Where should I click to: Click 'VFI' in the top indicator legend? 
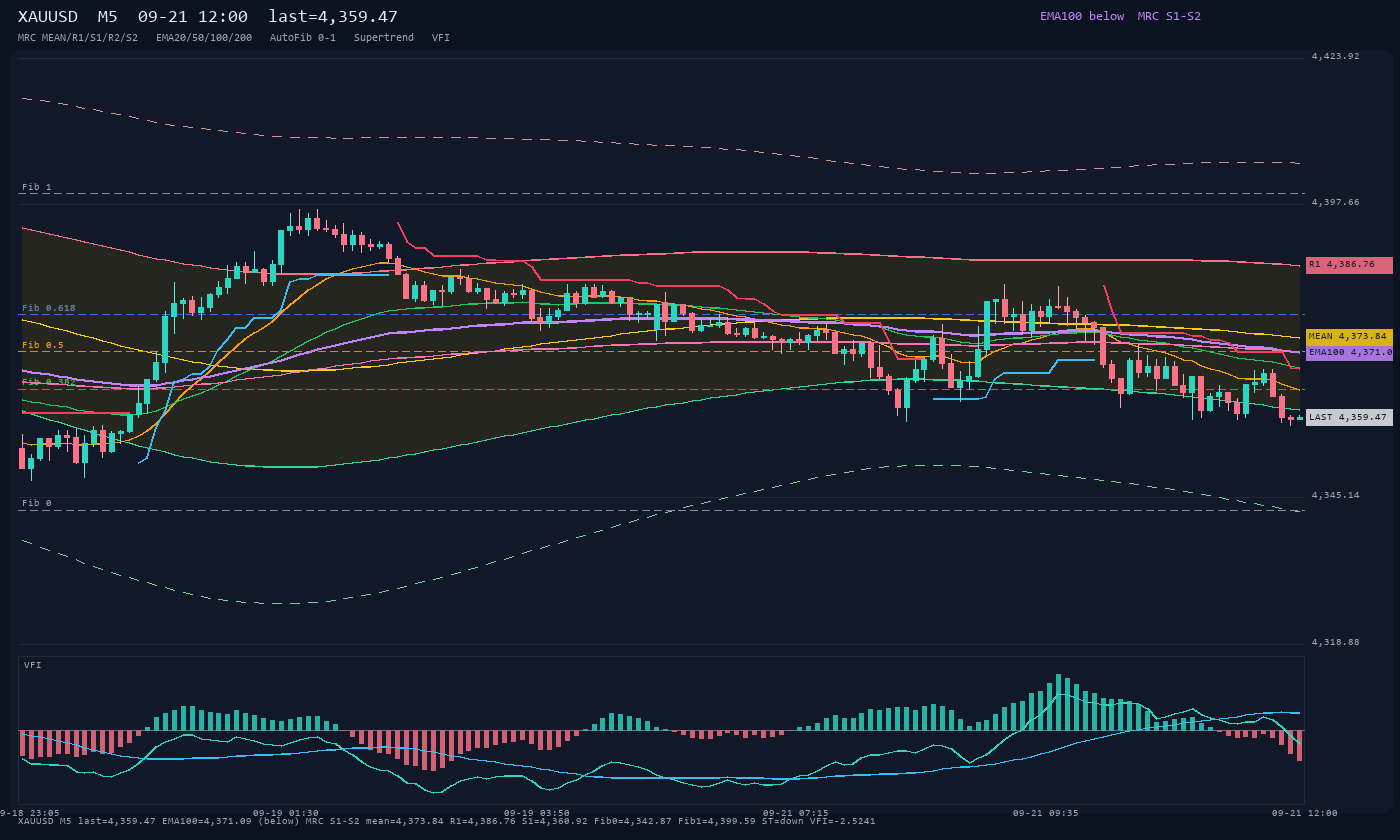441,38
